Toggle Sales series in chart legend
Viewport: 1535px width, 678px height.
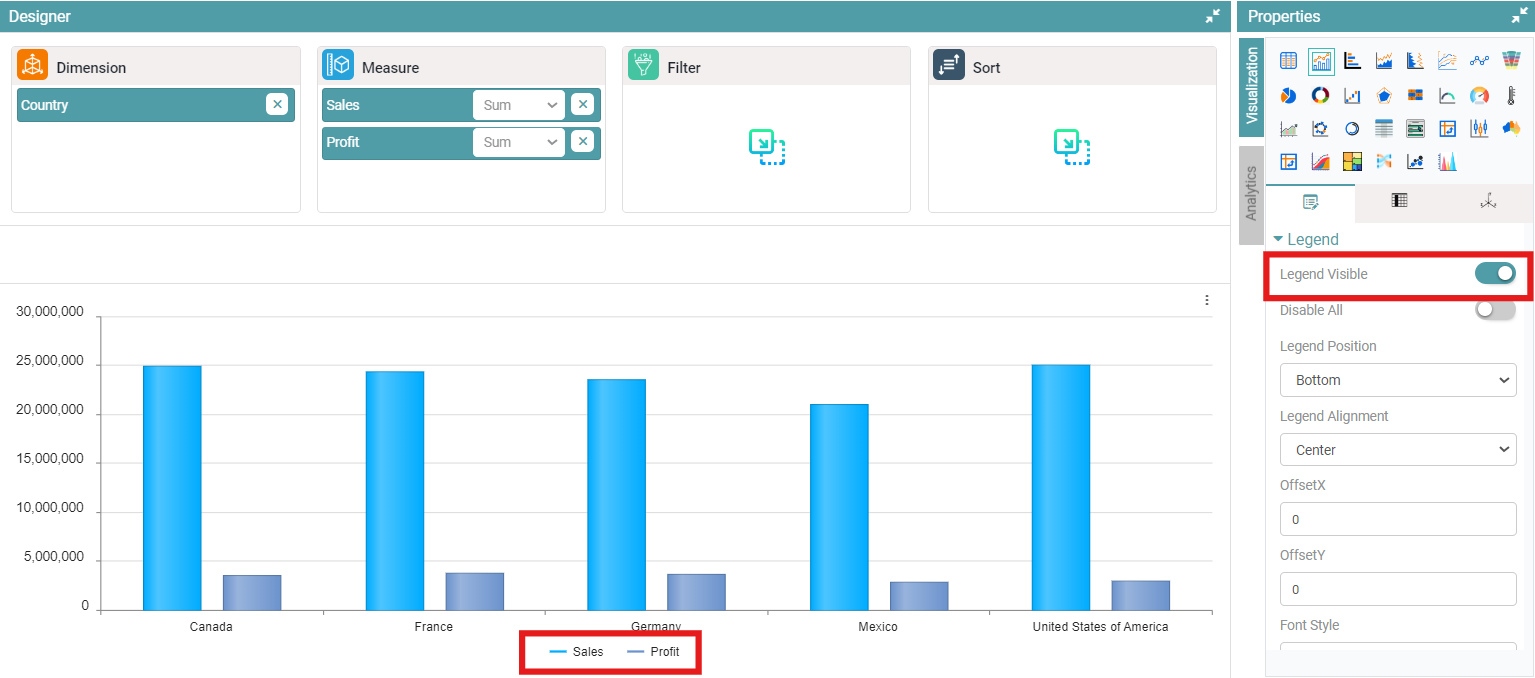(x=577, y=652)
